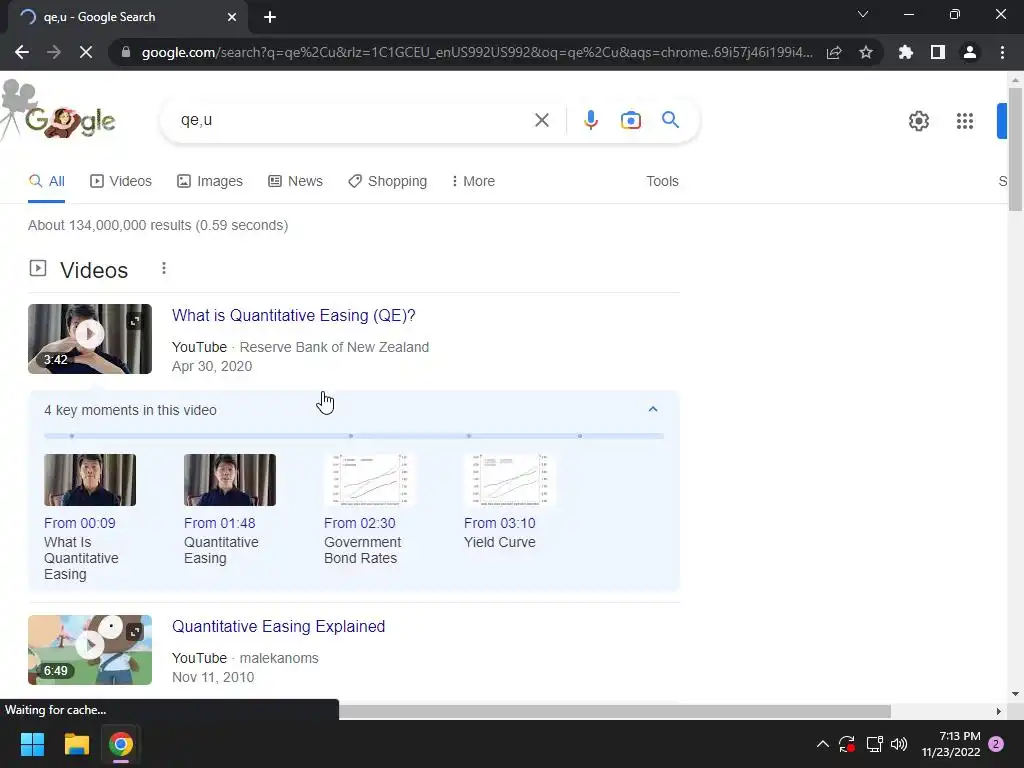This screenshot has height=768, width=1024.
Task: Switch to the Images tab
Action: 210,181
